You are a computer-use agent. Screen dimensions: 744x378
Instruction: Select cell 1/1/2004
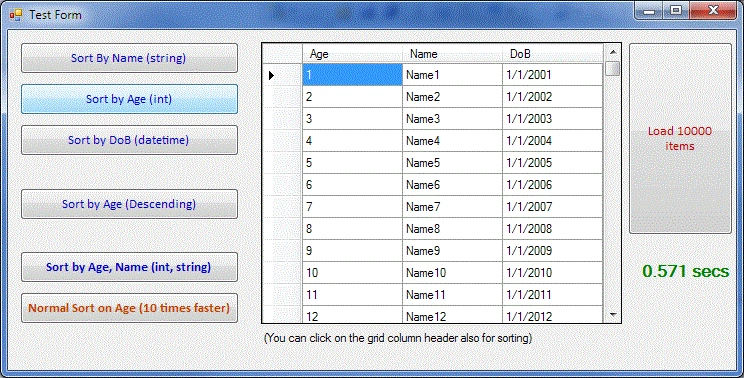coord(552,141)
